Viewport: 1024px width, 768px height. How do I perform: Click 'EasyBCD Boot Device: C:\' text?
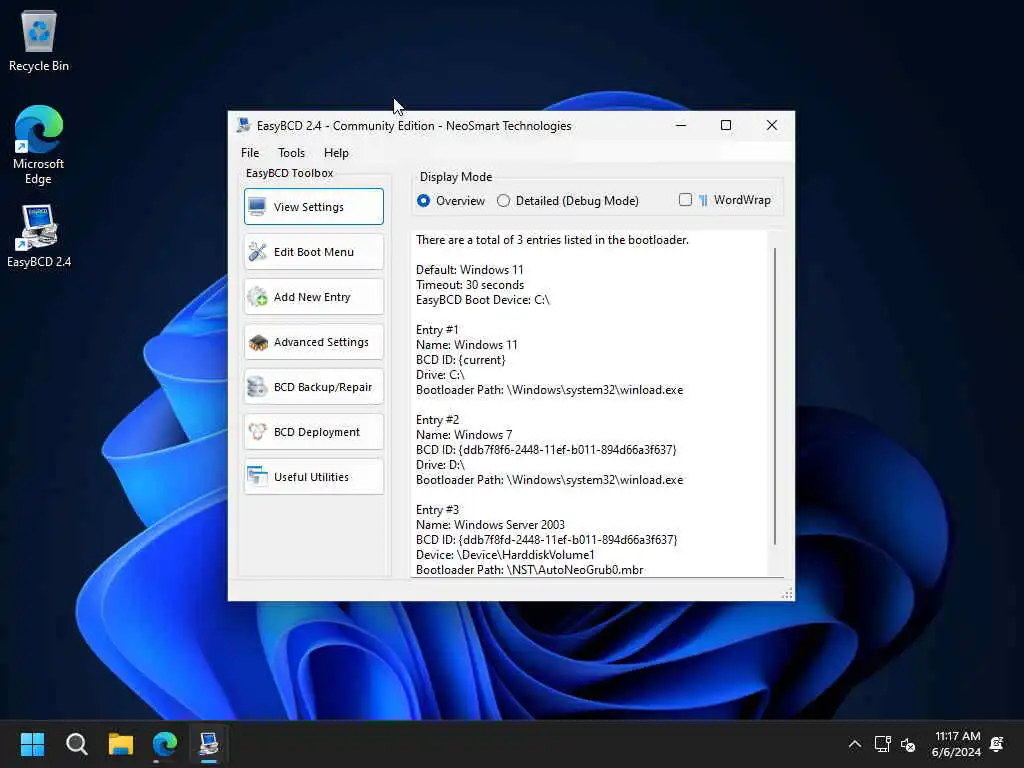(483, 300)
